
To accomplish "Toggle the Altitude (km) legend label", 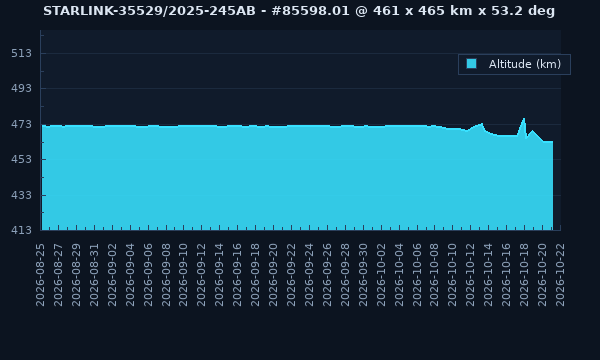I will pos(525,64).
